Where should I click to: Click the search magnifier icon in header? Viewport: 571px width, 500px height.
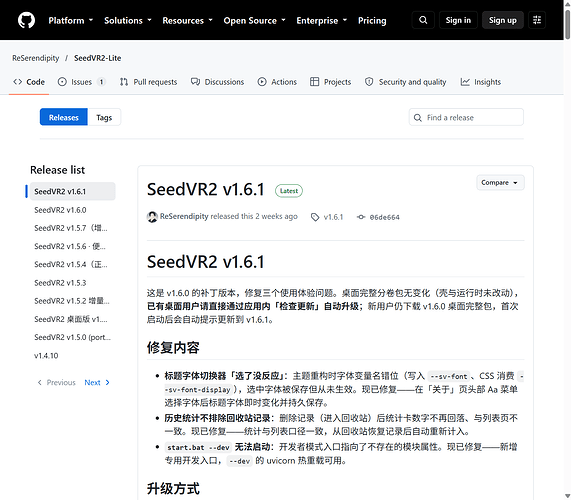click(423, 20)
